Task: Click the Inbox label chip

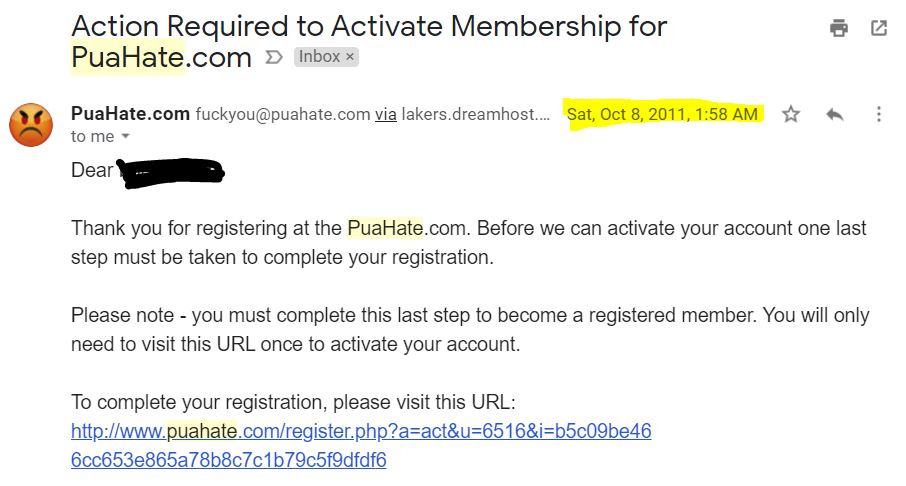Action: 320,57
